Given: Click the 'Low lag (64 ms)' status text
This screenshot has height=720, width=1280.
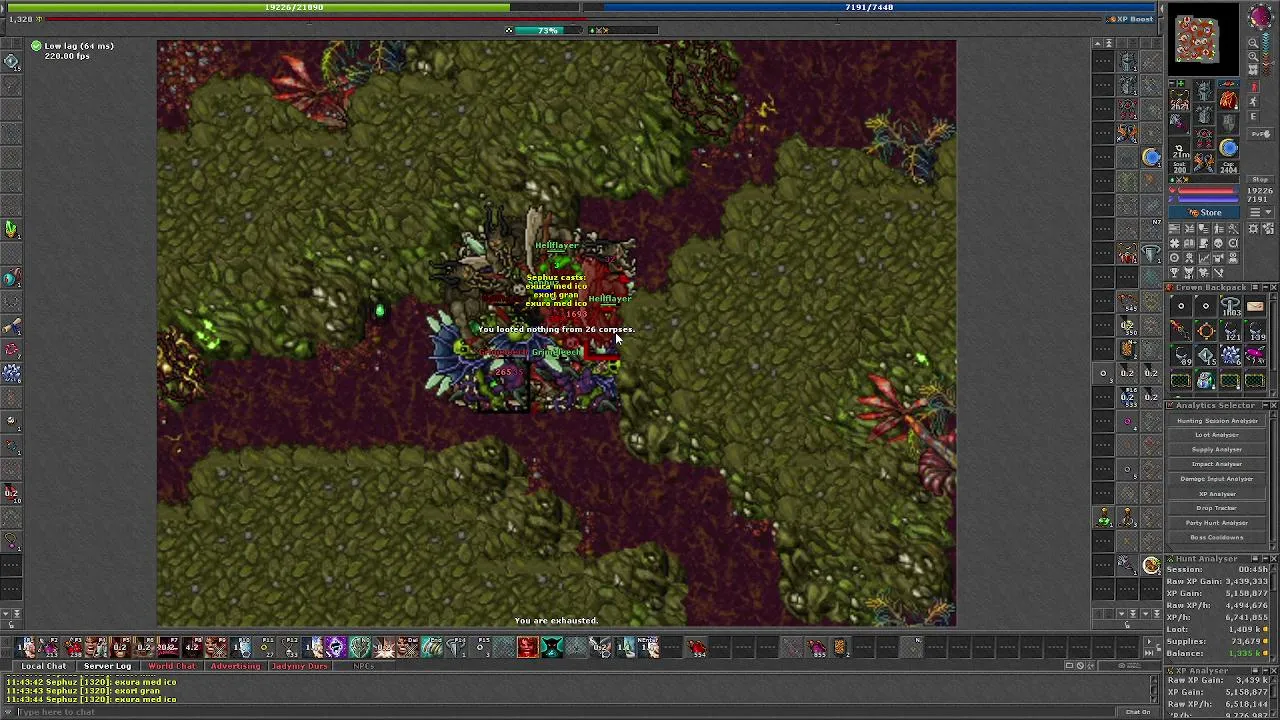Looking at the screenshot, I should (x=79, y=46).
